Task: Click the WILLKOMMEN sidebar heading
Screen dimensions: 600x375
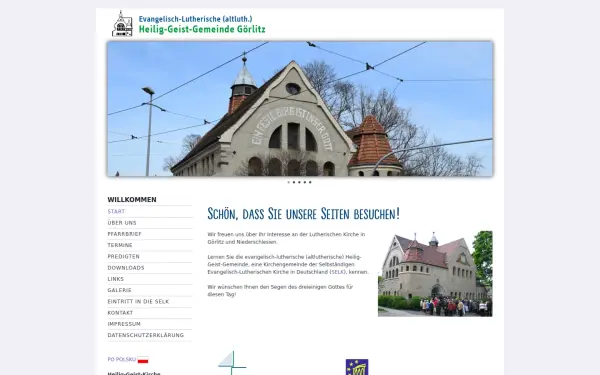Action: coord(132,200)
